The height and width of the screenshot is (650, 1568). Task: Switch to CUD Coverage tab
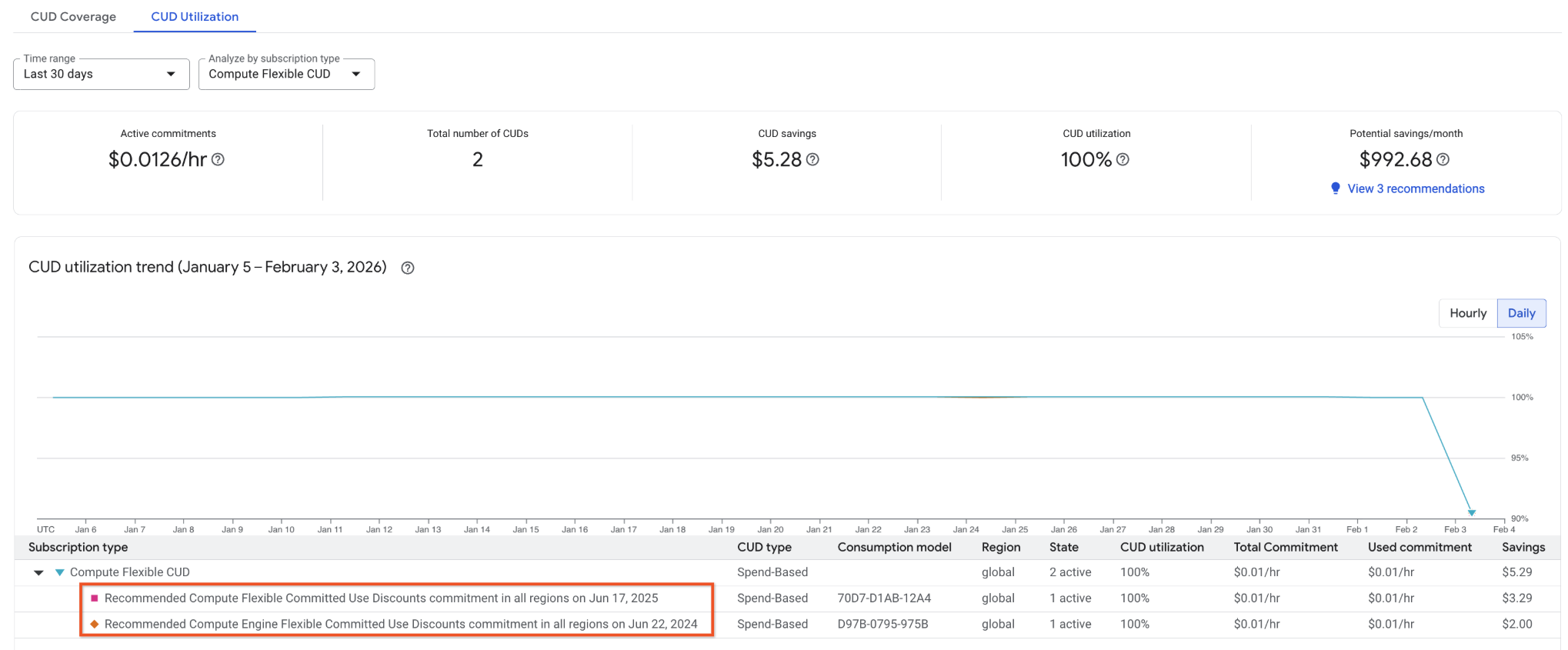click(x=73, y=16)
